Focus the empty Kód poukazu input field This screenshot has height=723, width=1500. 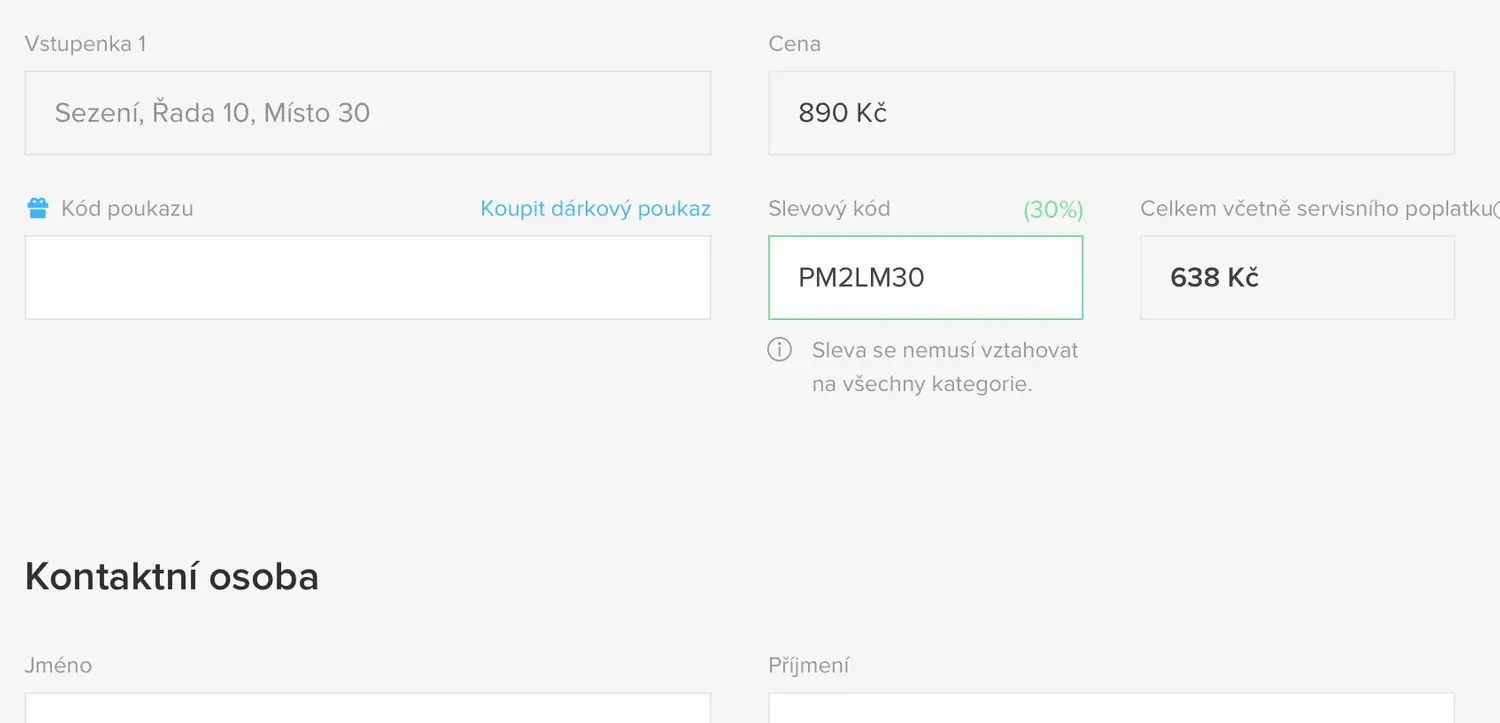coord(367,278)
